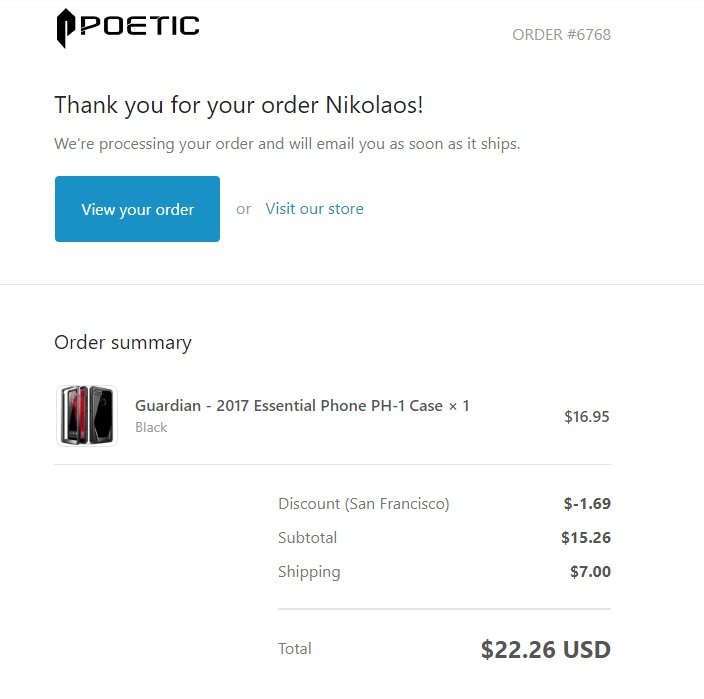Follow the Visit our store link
Screen dimensions: 704x699
pyautogui.click(x=314, y=209)
